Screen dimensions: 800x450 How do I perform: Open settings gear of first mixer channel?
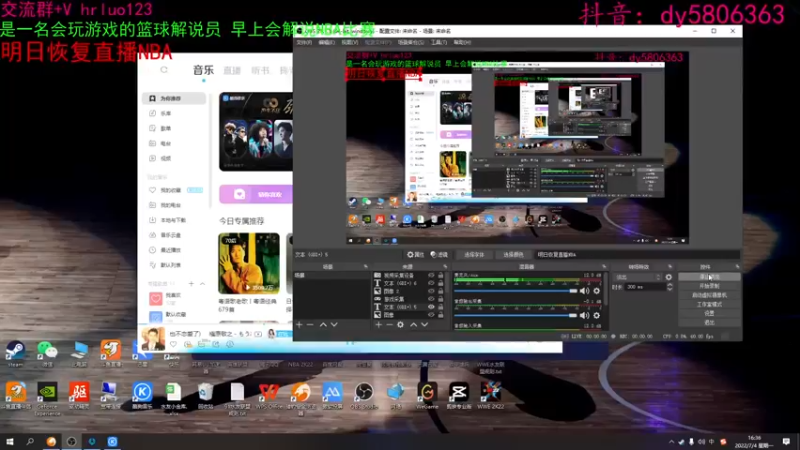coord(596,291)
